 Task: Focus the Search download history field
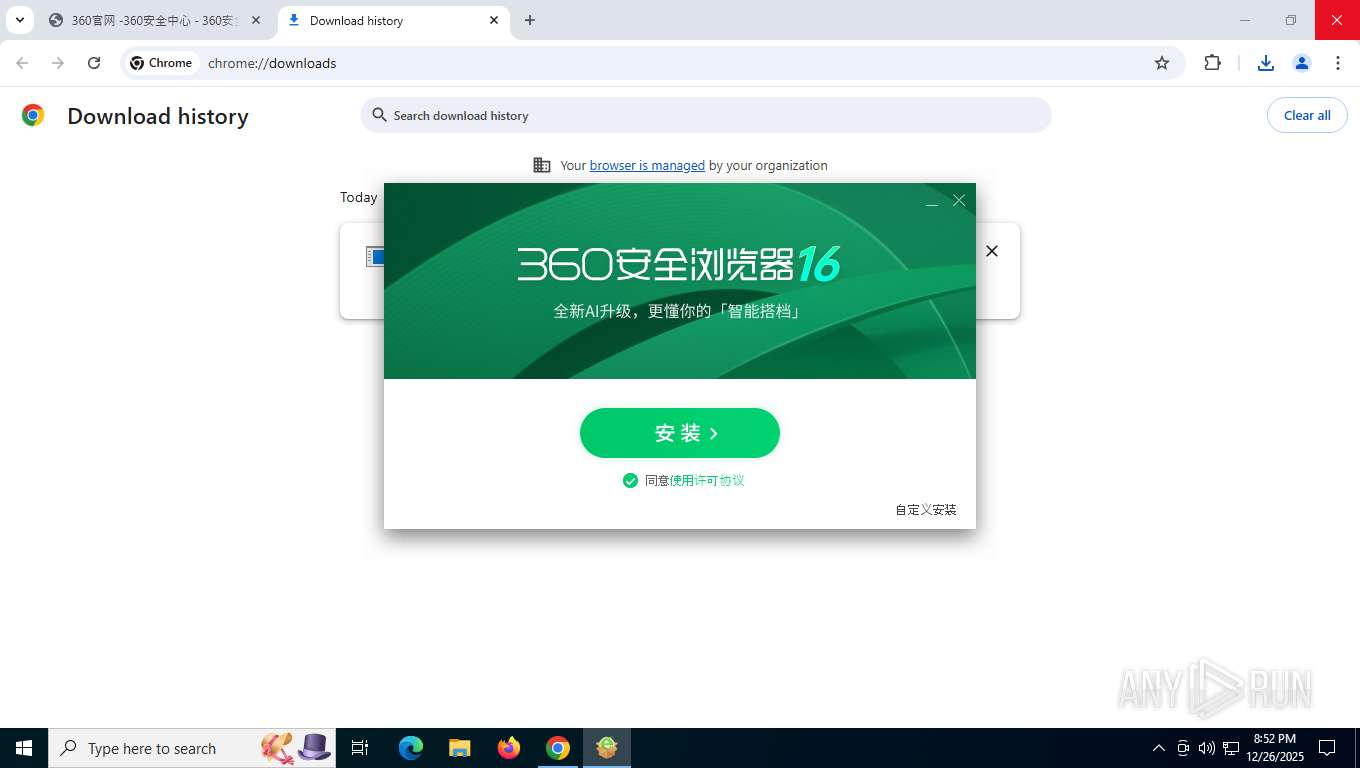[706, 115]
